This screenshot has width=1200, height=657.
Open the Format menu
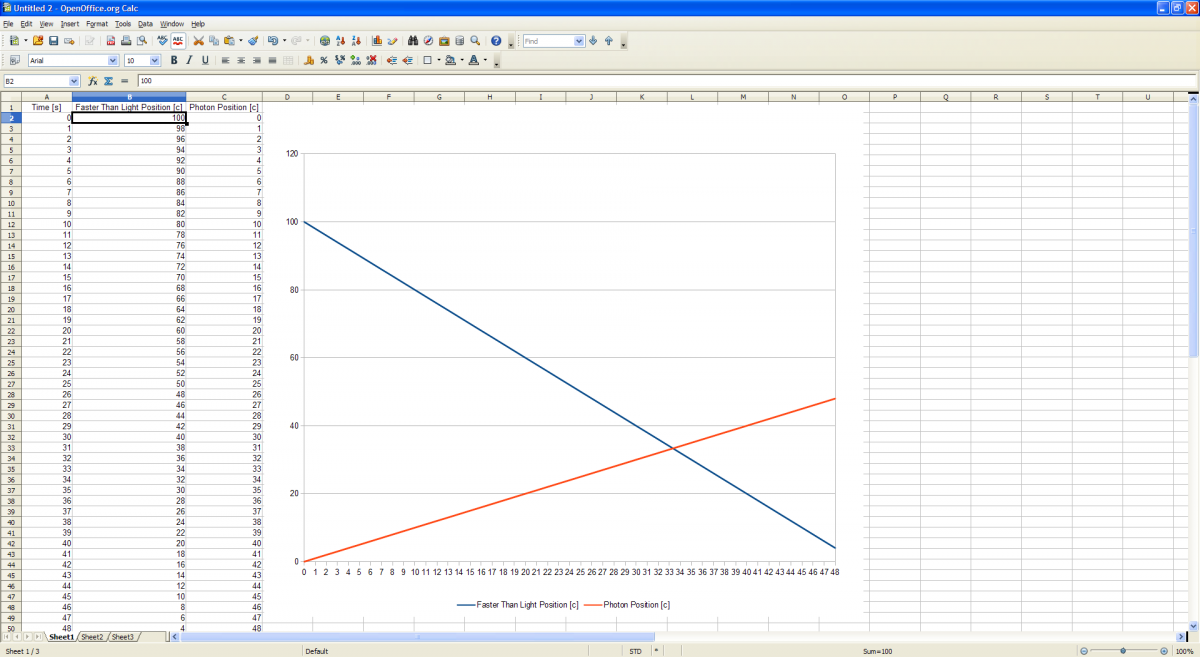point(96,23)
